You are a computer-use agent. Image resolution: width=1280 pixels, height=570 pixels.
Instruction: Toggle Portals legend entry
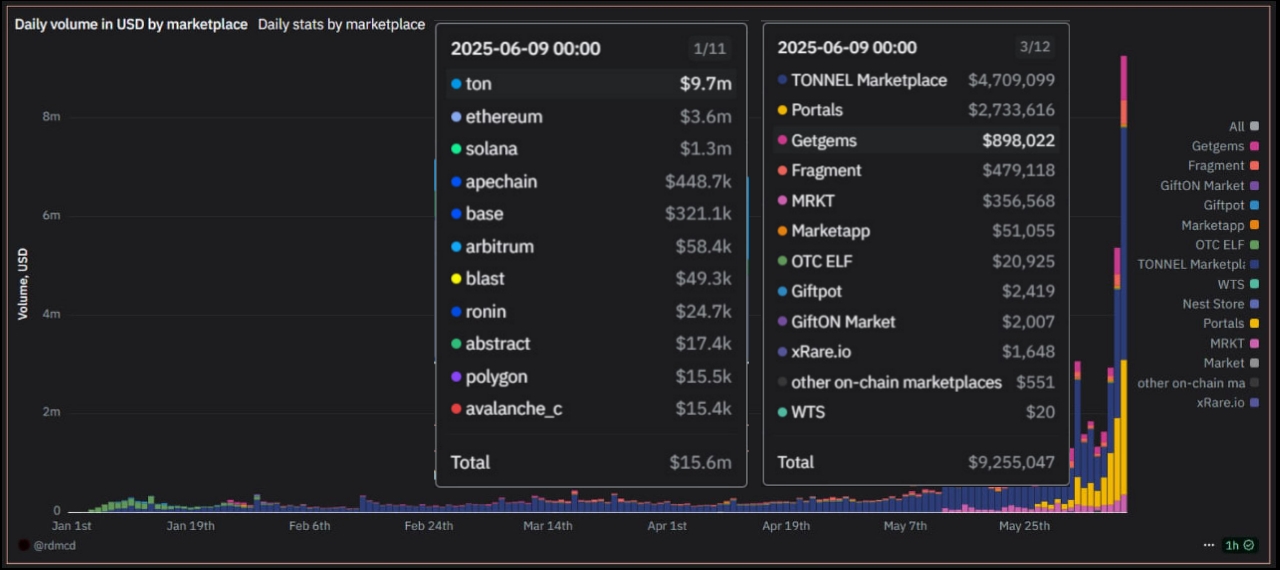(x=1231, y=323)
